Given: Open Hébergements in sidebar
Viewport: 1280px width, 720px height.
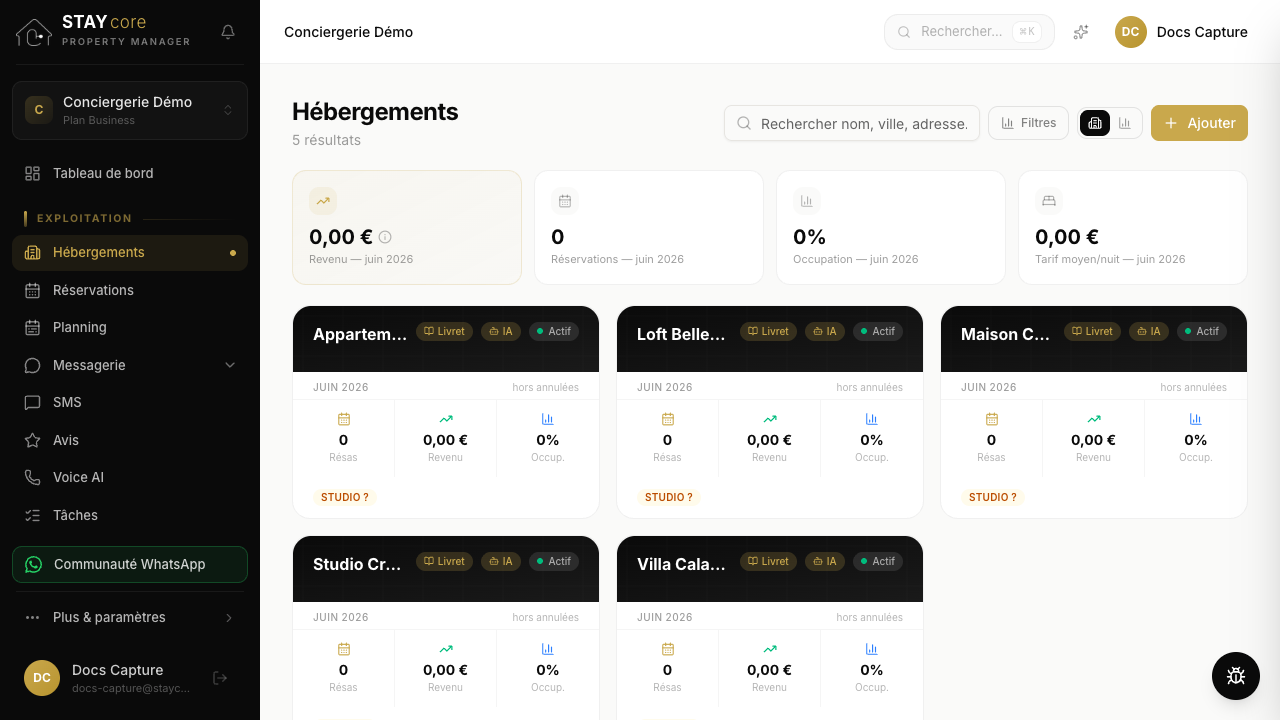Looking at the screenshot, I should pos(130,252).
